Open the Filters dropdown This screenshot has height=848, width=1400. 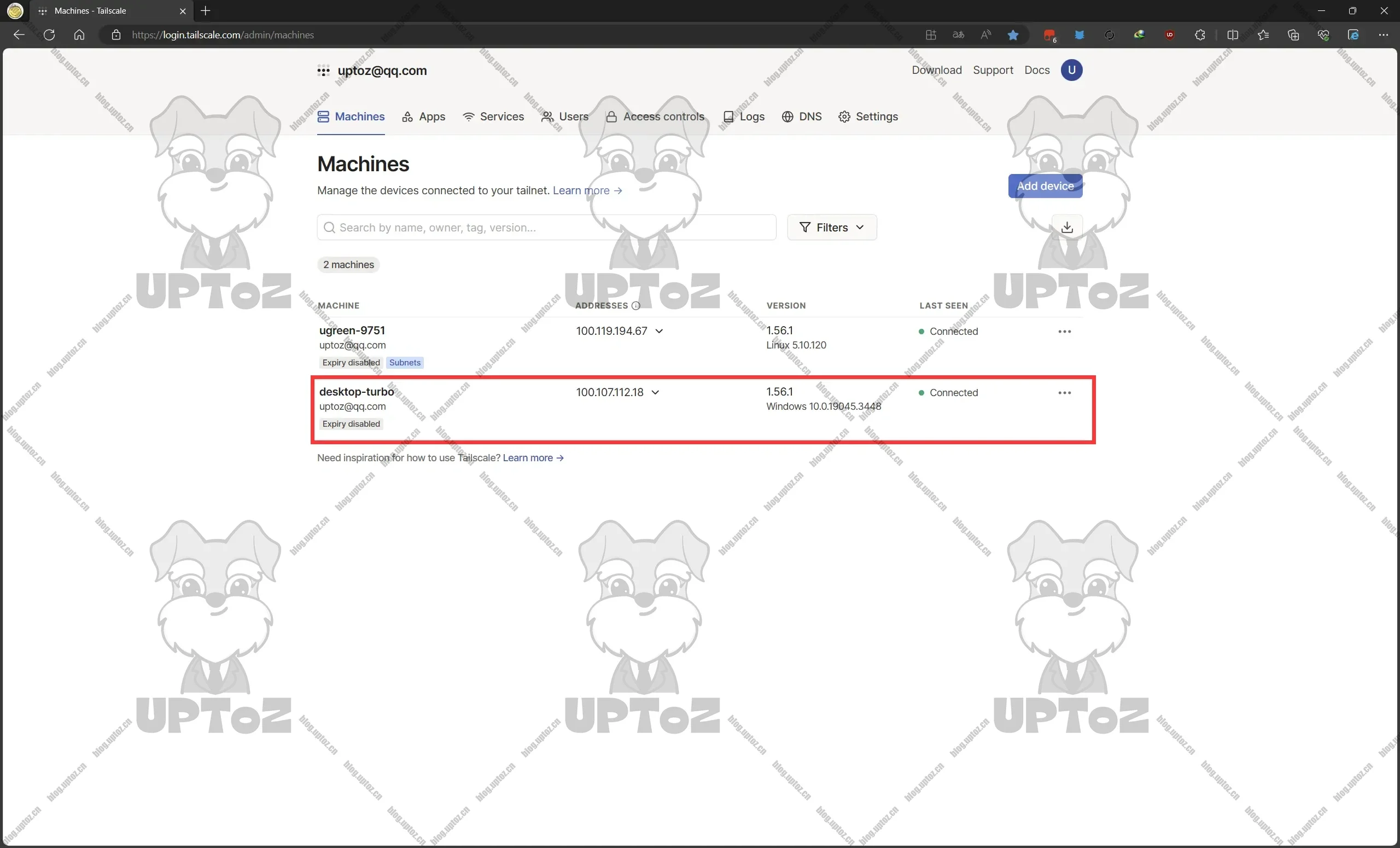(832, 228)
